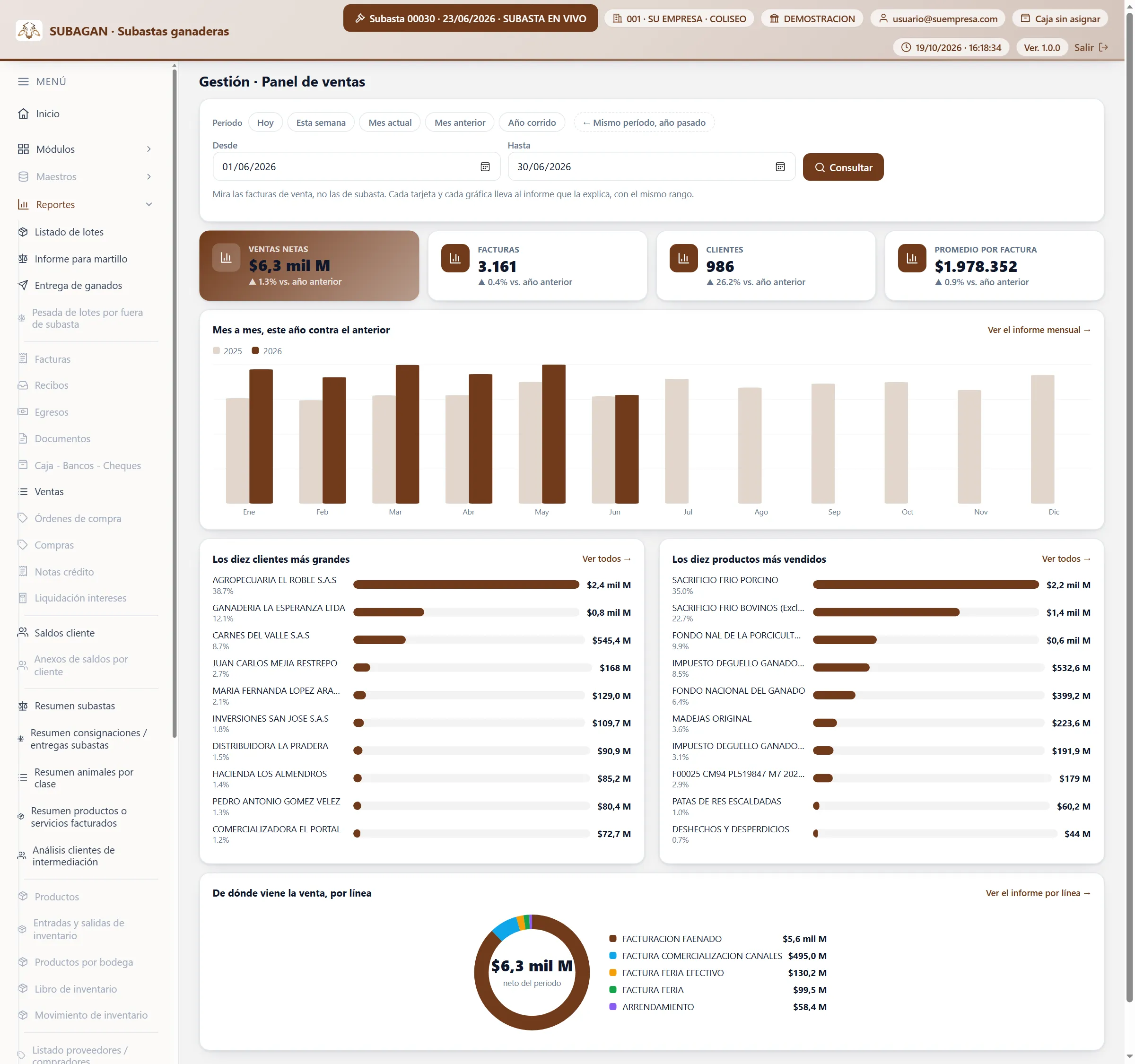Click the Clientes card chart icon
Screen dimensions: 1135x1064
(x=683, y=258)
